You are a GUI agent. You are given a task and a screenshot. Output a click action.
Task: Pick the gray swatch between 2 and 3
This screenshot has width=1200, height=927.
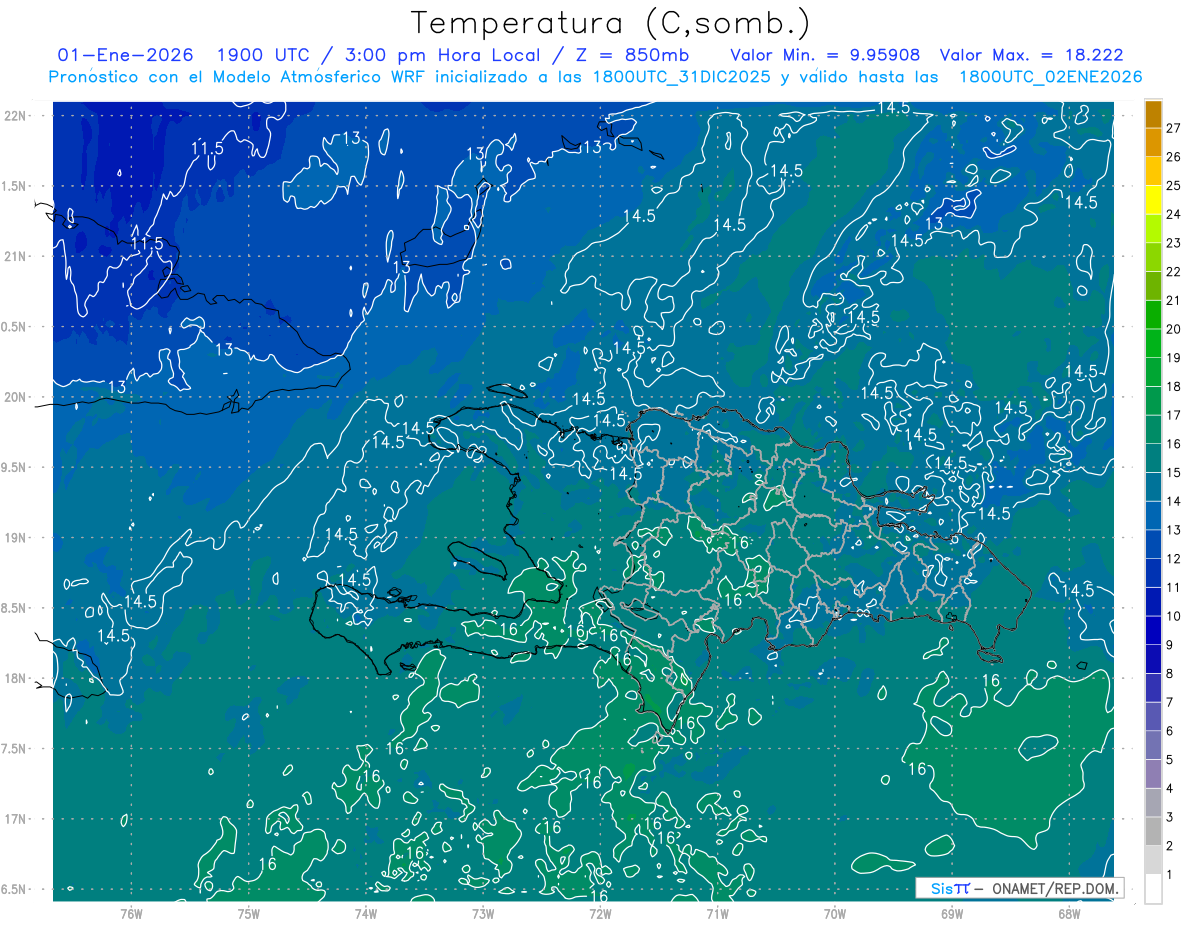[x=1153, y=832]
